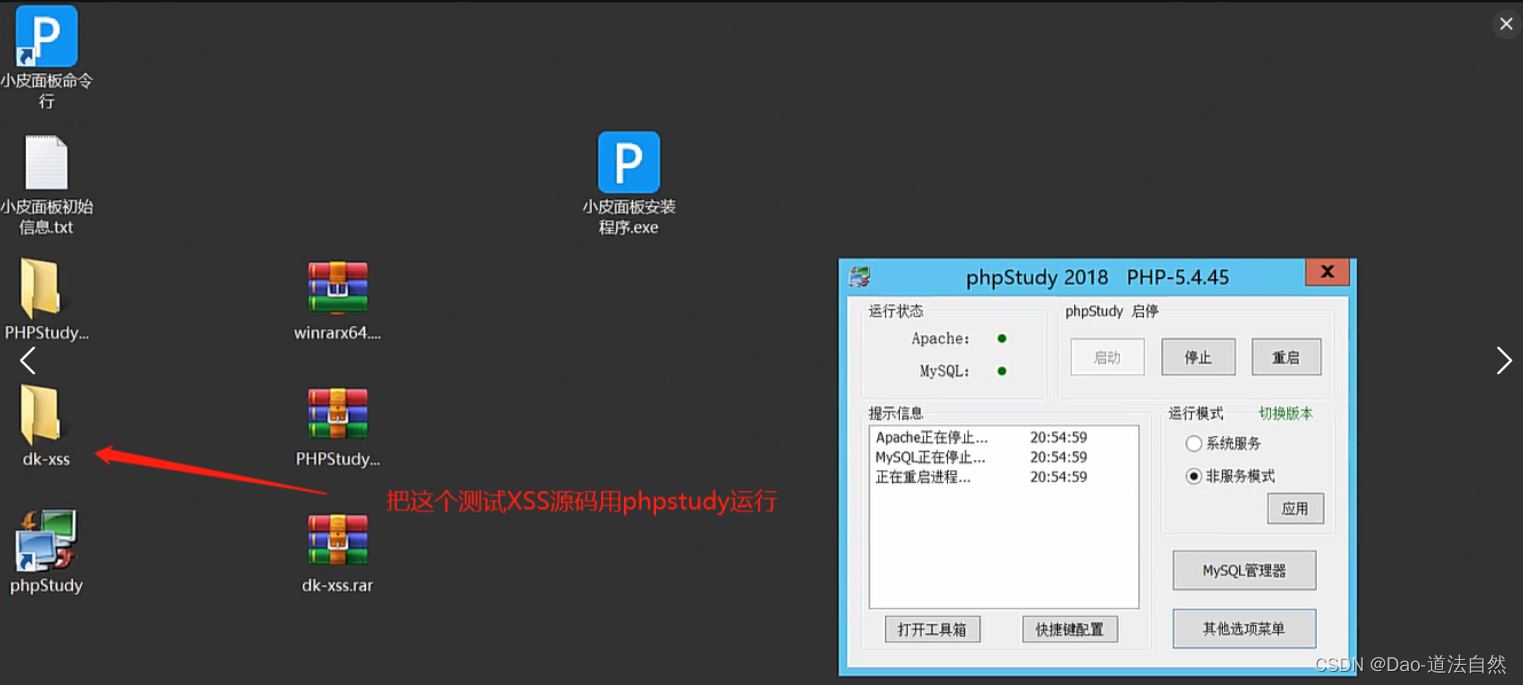Open the MySQL管理器 button
This screenshot has height=685, width=1523.
click(x=1244, y=570)
